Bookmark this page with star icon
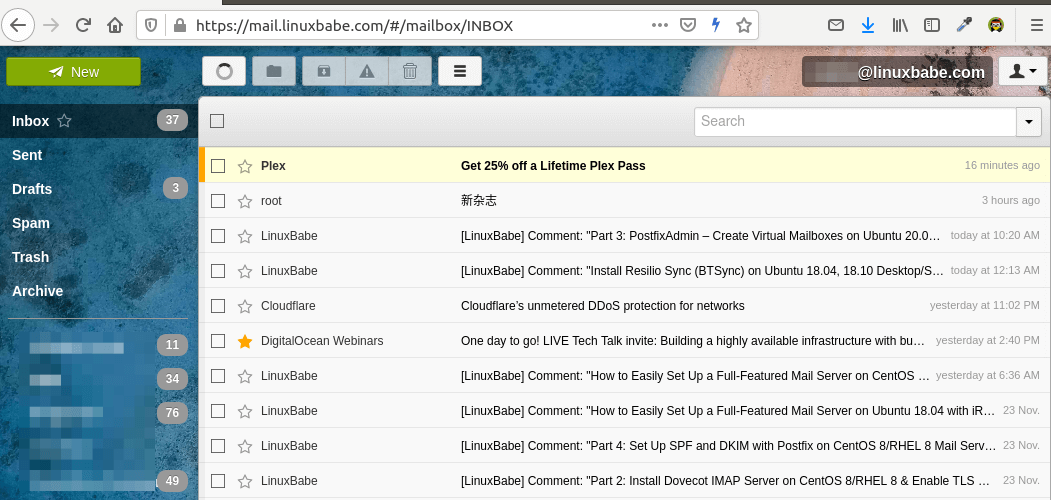 pos(743,25)
